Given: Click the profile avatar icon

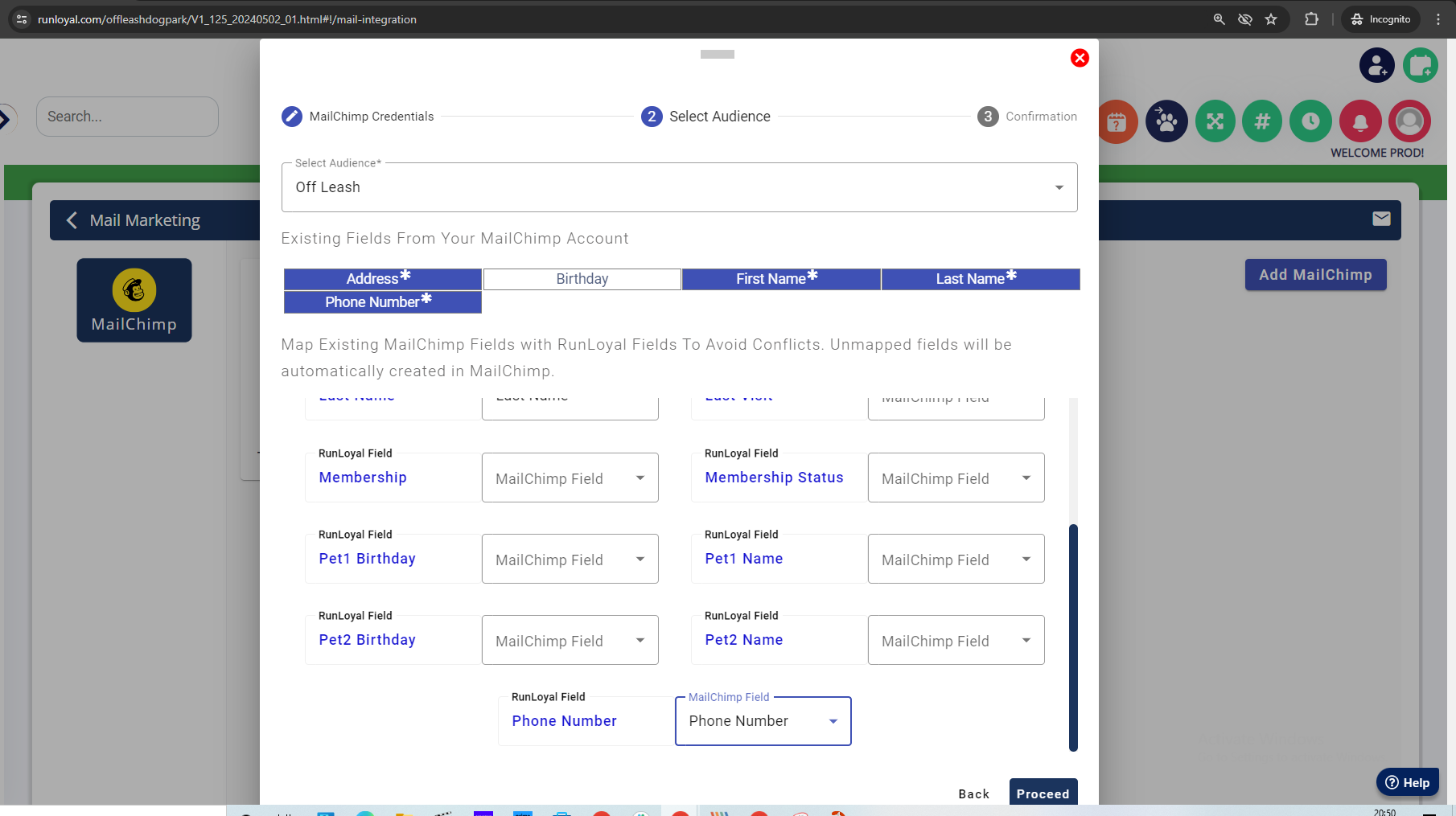Looking at the screenshot, I should 1409,121.
